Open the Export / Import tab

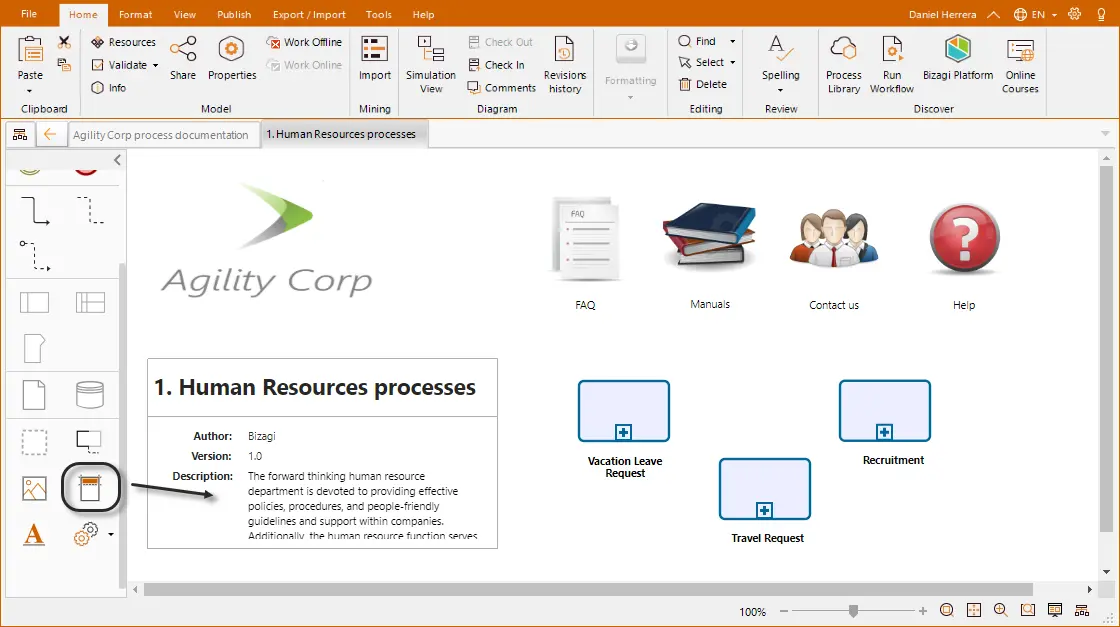(x=309, y=14)
